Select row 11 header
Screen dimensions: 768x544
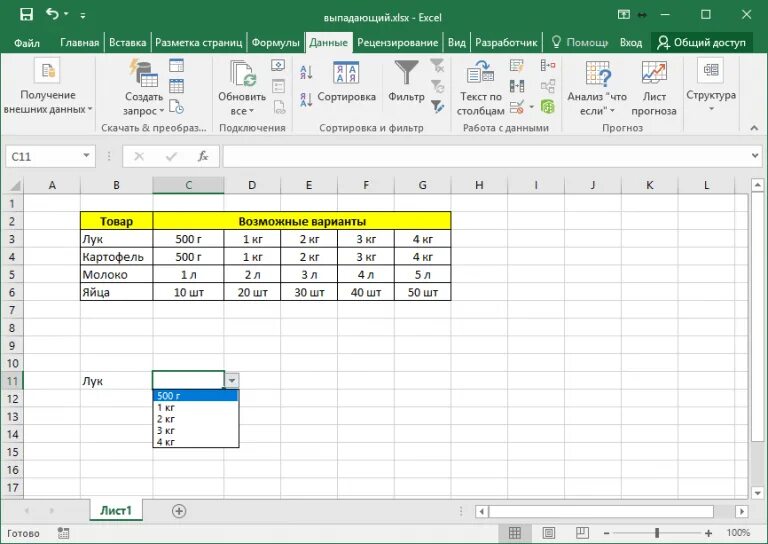(12, 381)
